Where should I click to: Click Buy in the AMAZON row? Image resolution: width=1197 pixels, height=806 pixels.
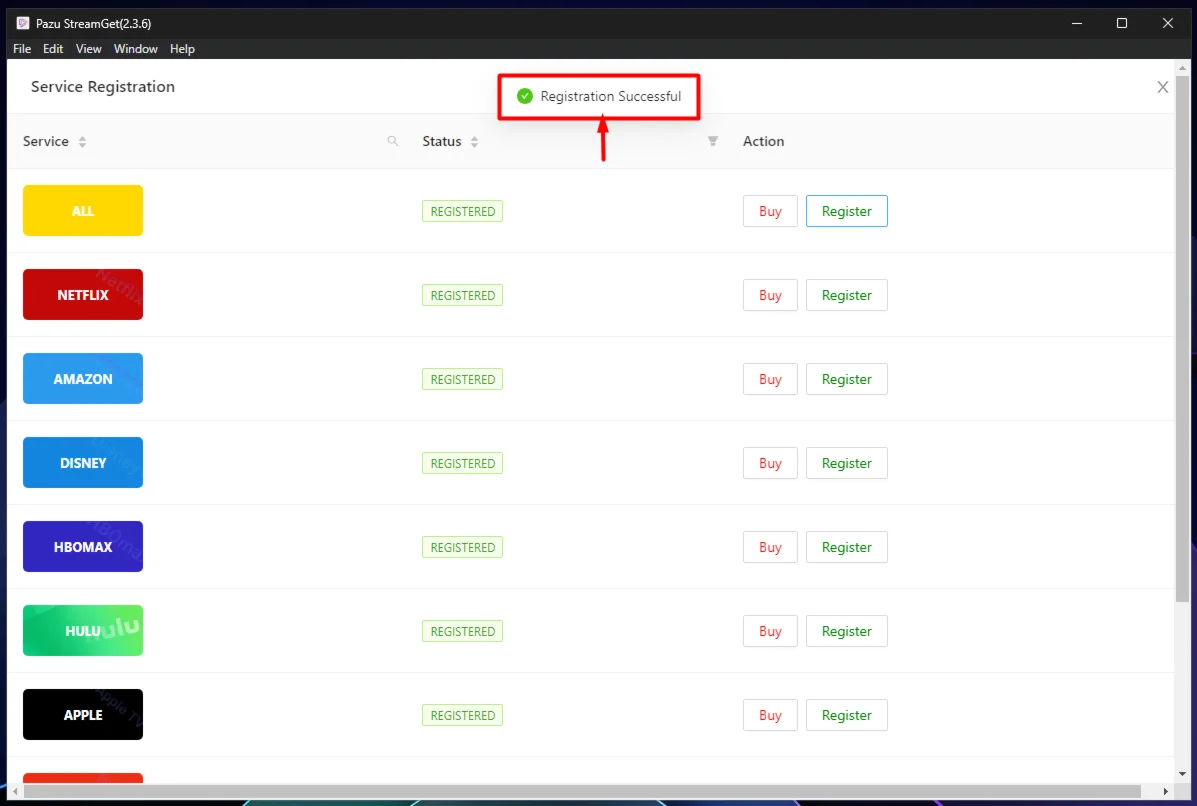click(770, 379)
